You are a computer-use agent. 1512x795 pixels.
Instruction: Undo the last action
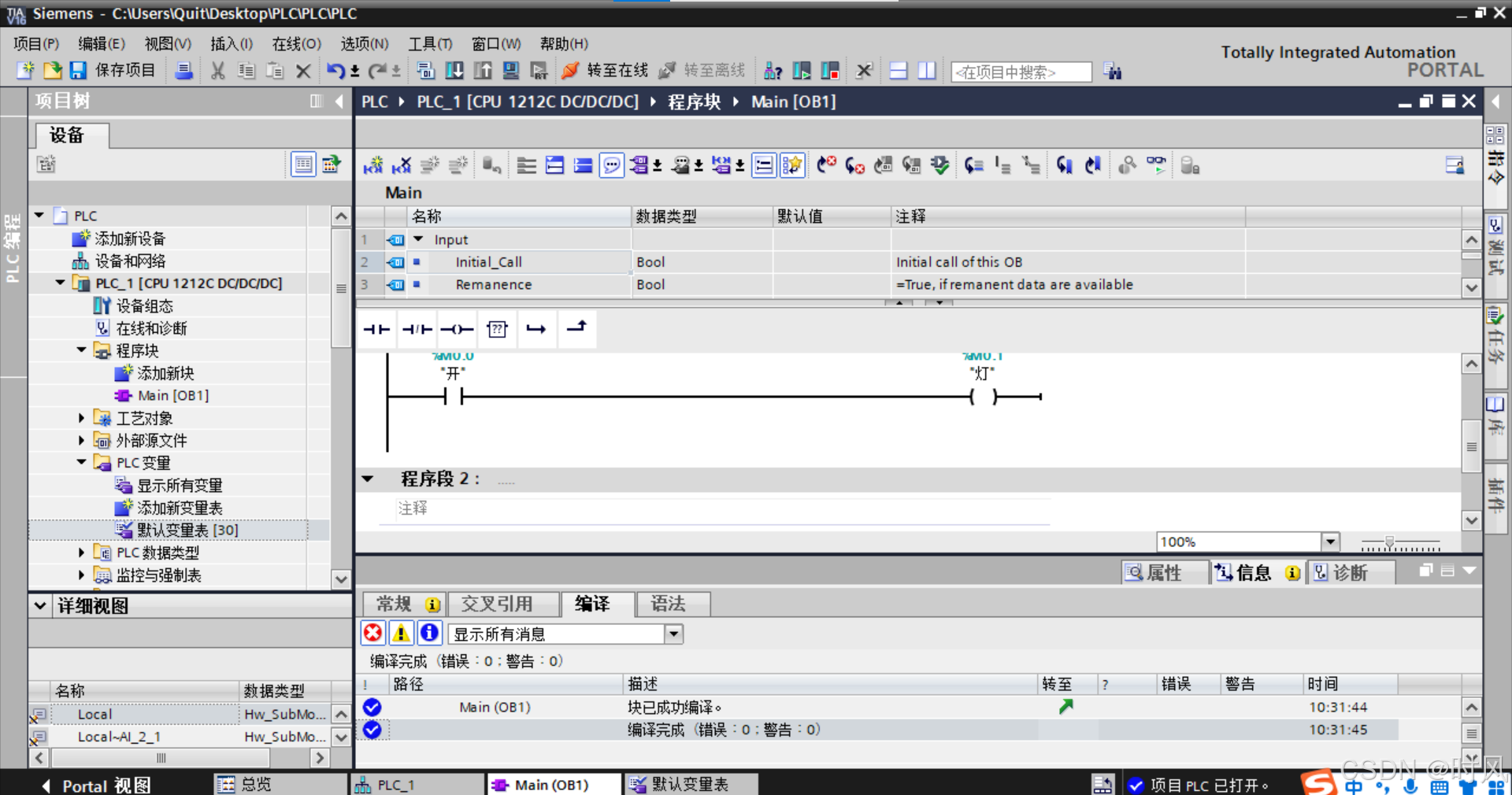click(335, 71)
